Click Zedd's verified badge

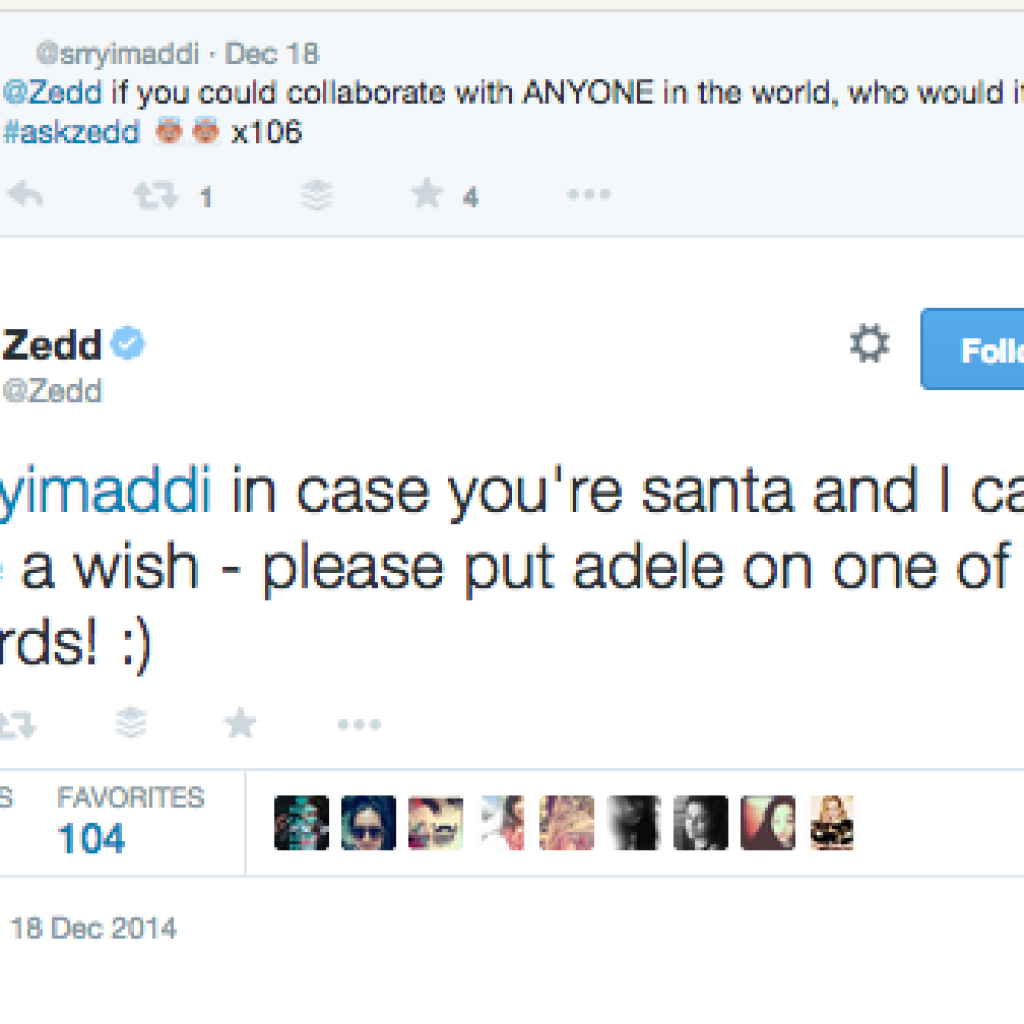(x=128, y=346)
